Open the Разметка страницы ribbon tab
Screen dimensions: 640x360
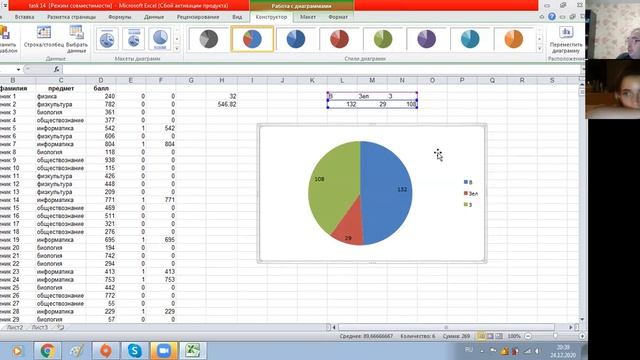click(71, 17)
